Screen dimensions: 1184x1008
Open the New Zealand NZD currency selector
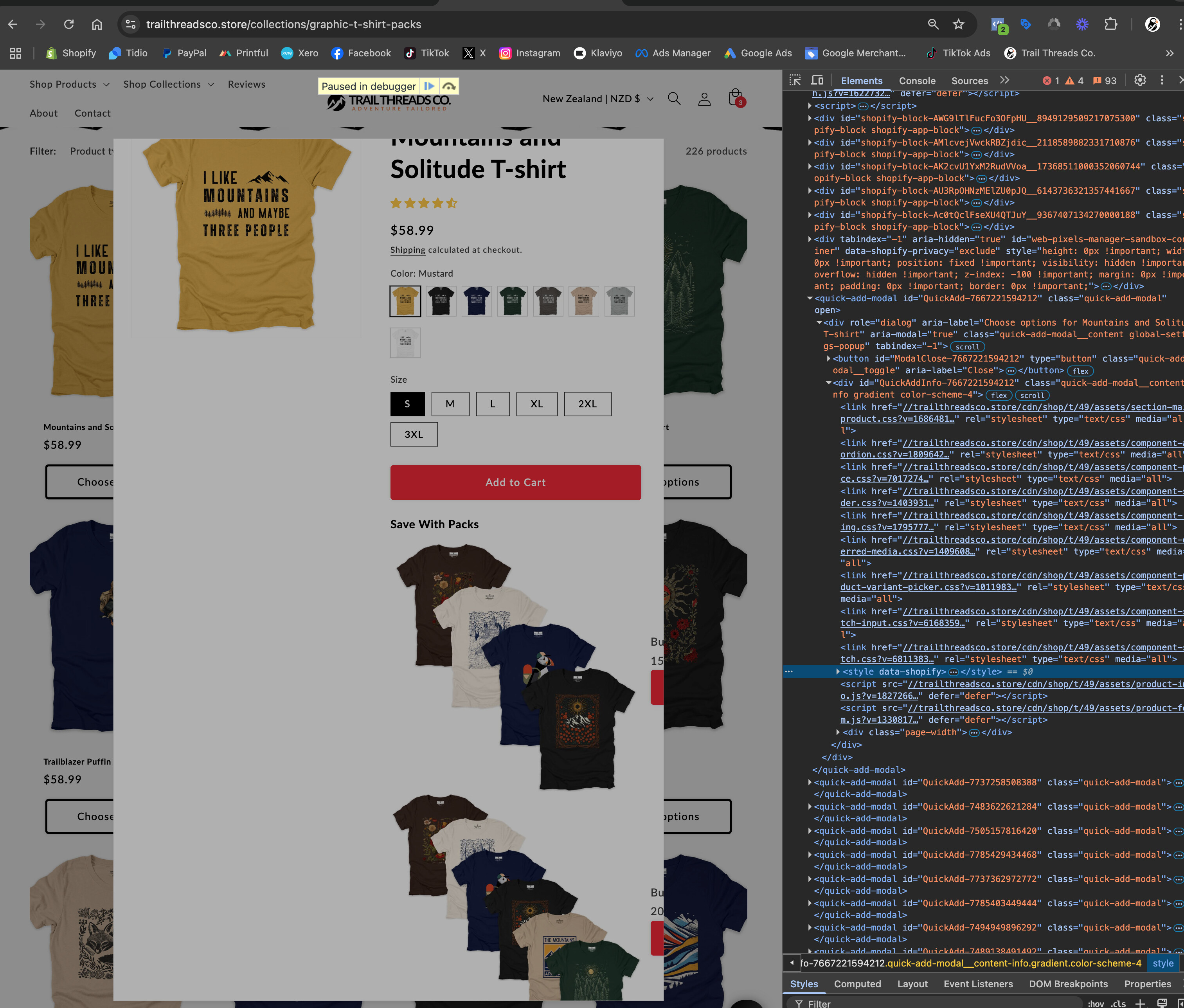[x=598, y=99]
